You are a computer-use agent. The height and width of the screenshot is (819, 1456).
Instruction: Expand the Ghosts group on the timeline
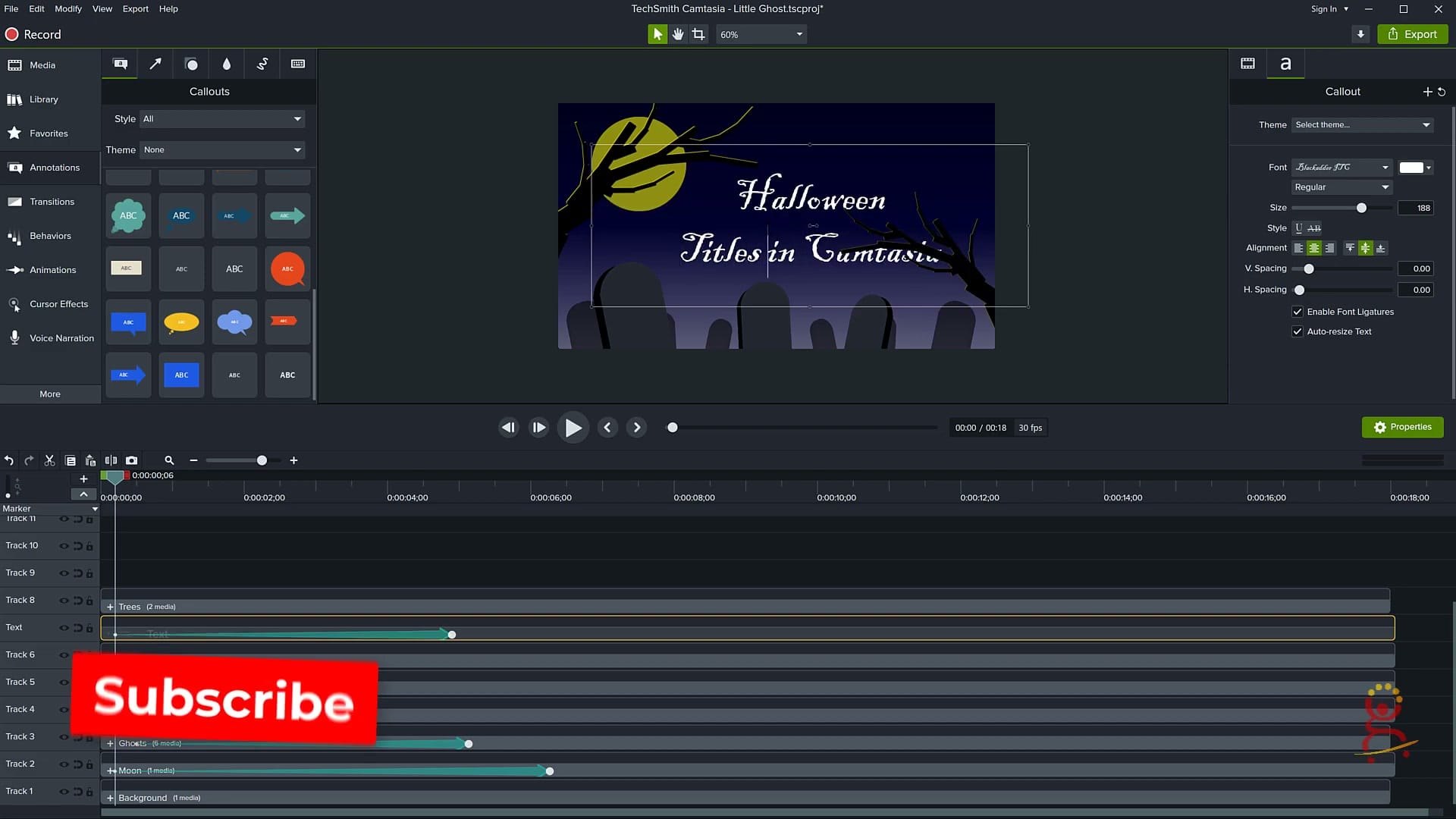coord(110,744)
